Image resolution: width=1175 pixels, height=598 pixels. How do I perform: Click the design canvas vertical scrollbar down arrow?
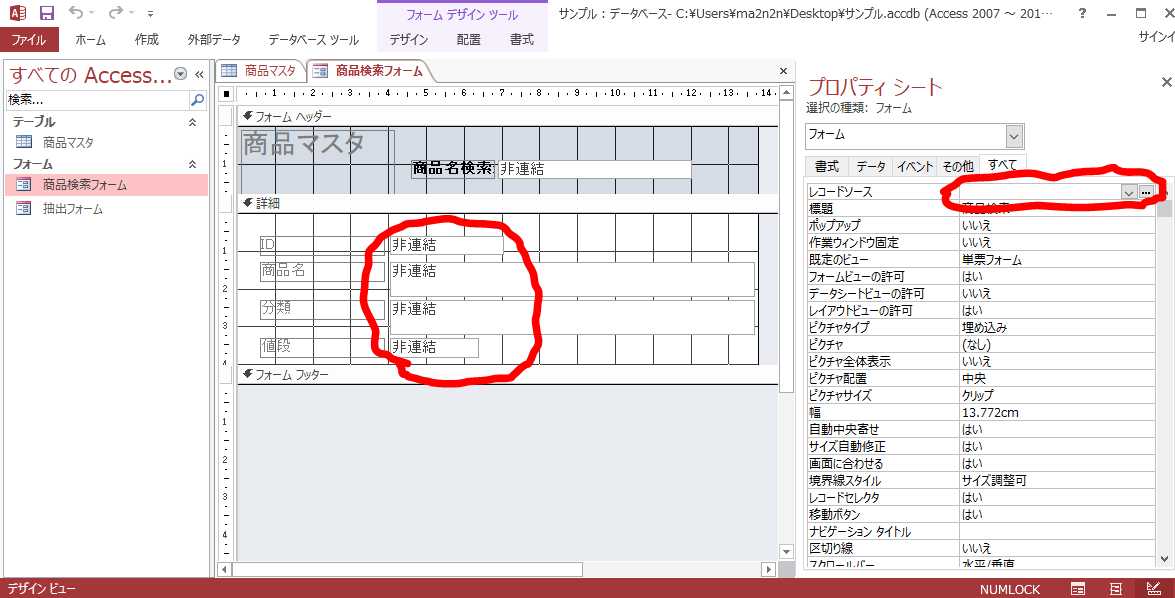(785, 552)
